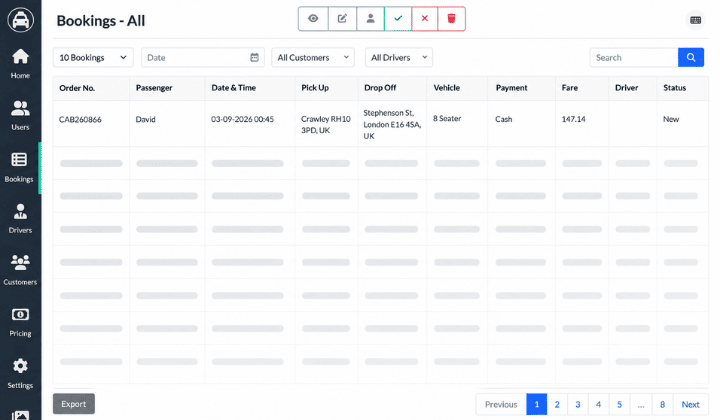Open the Customers section in the sidebar
The image size is (720, 420).
pos(20,271)
